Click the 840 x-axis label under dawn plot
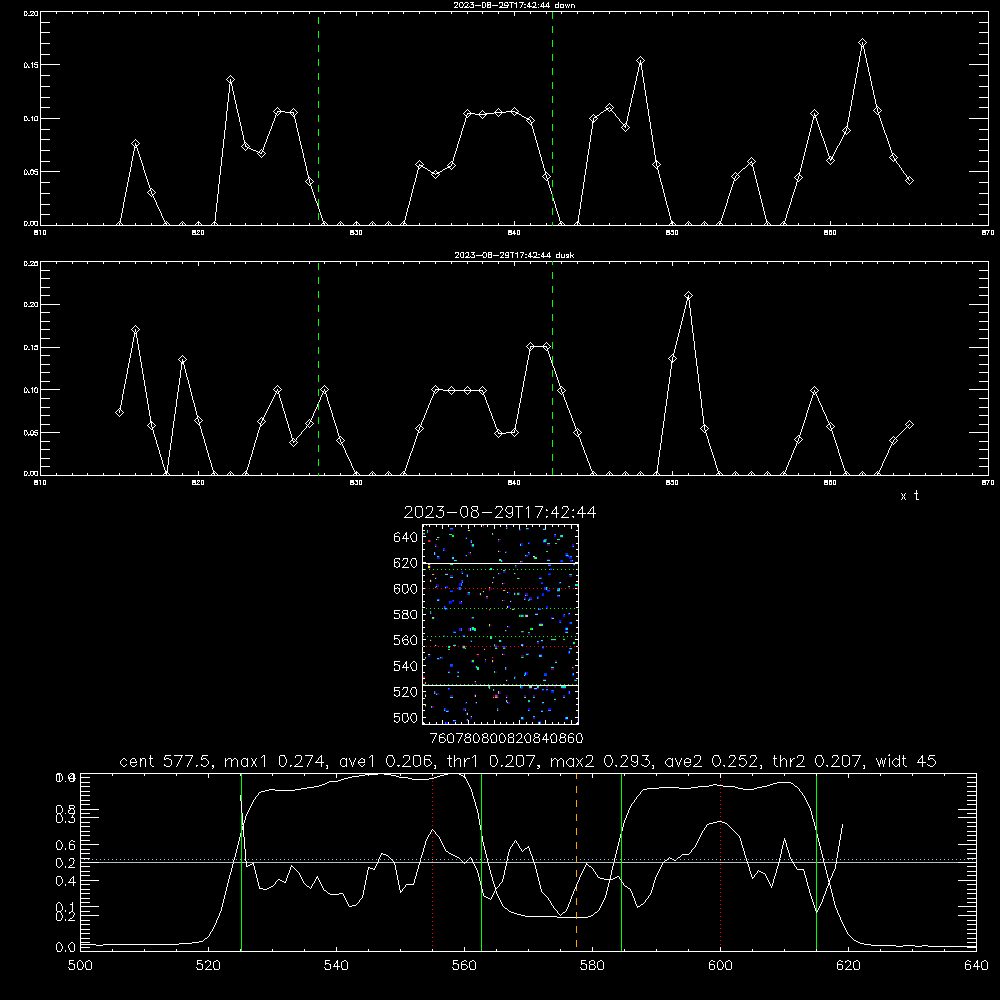The width and height of the screenshot is (1000, 1000). coord(514,233)
